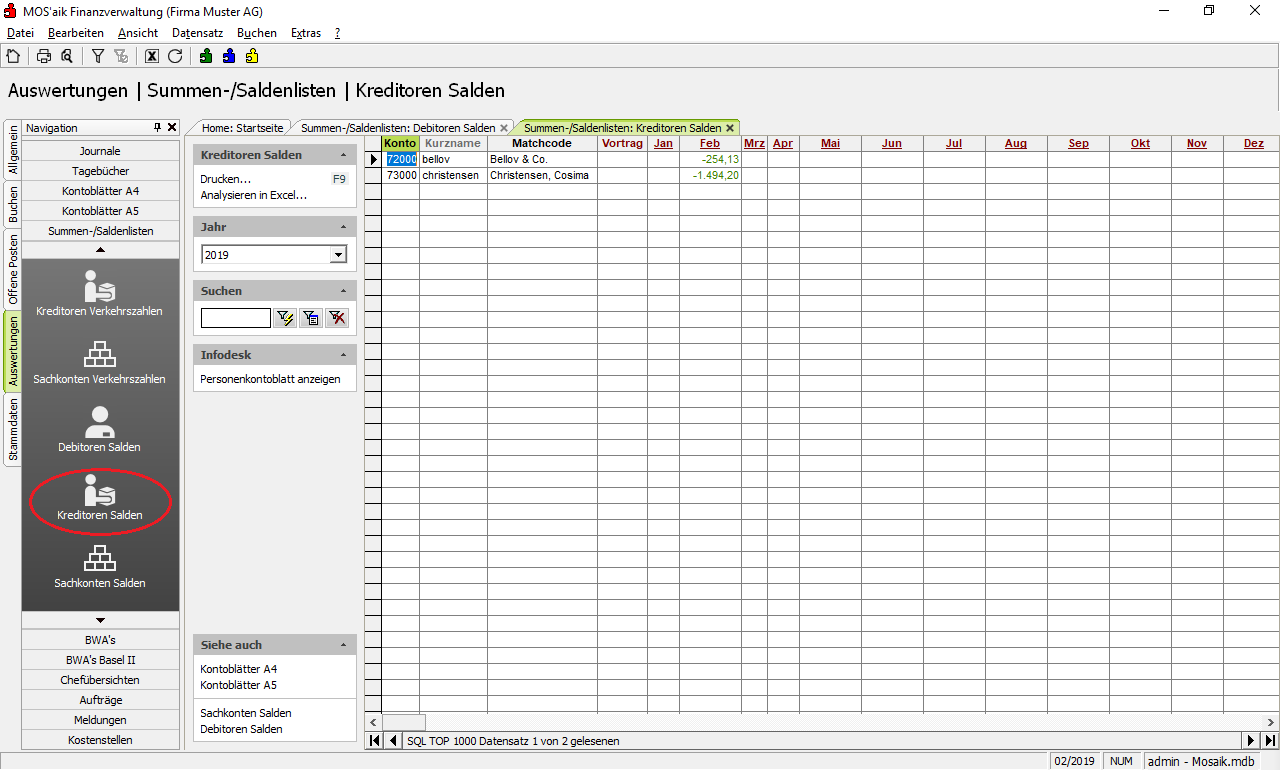Apply quick filter with lightning funnel icon
This screenshot has width=1280, height=770.
point(286,318)
